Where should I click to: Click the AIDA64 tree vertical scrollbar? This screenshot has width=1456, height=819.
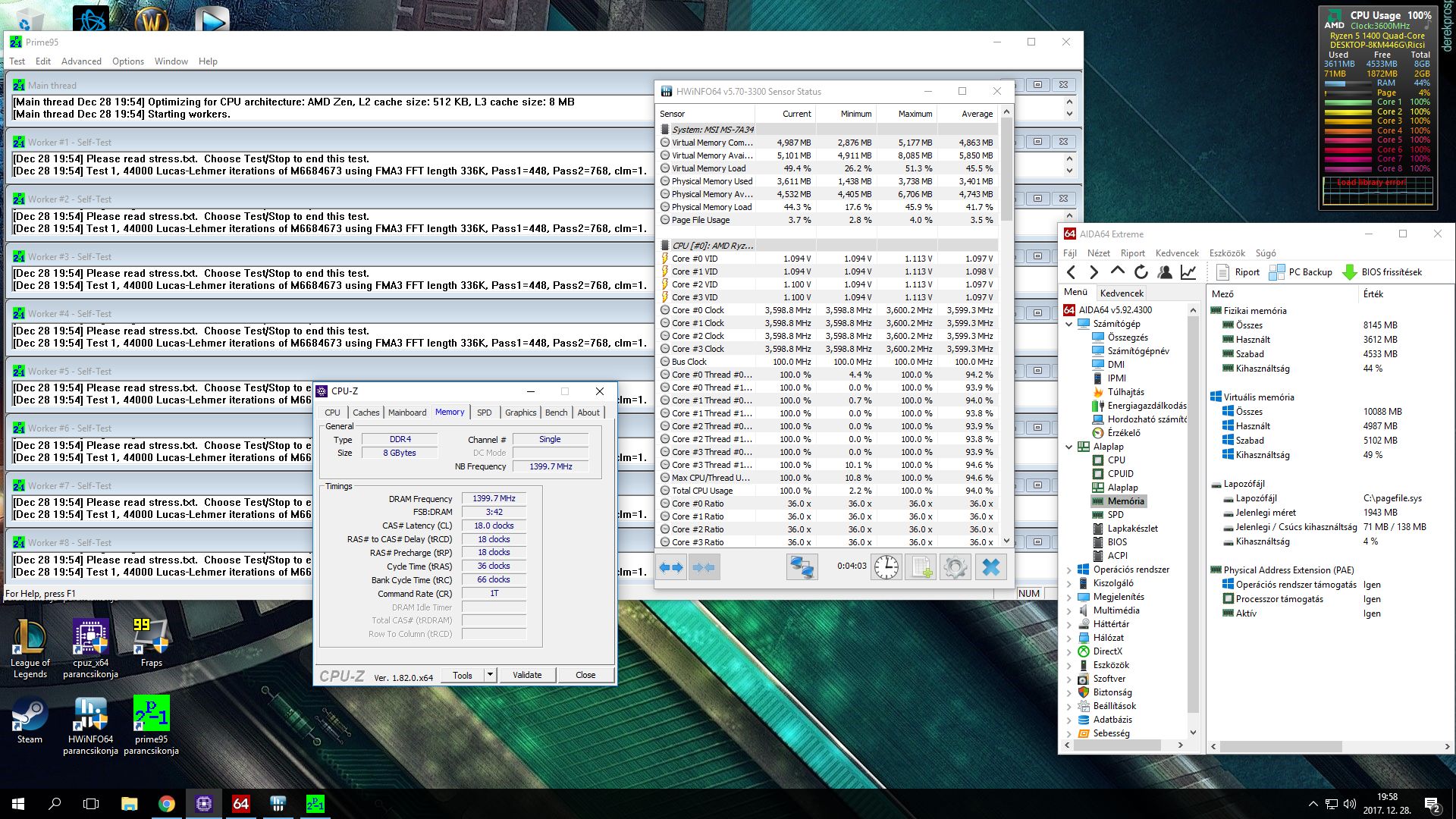pyautogui.click(x=1193, y=522)
